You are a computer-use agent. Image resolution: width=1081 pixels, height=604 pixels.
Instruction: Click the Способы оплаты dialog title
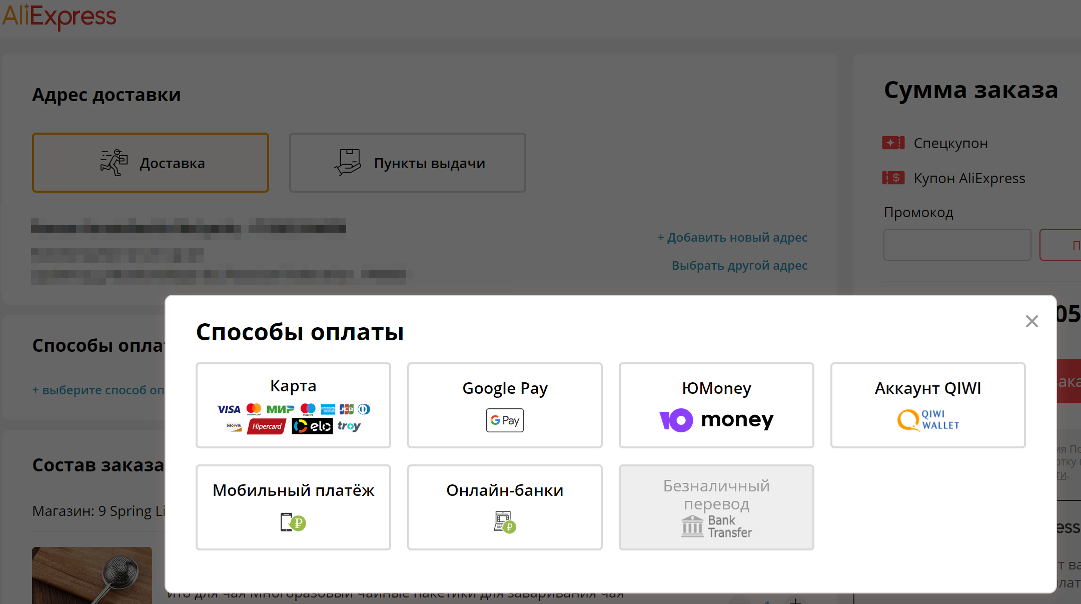click(300, 332)
